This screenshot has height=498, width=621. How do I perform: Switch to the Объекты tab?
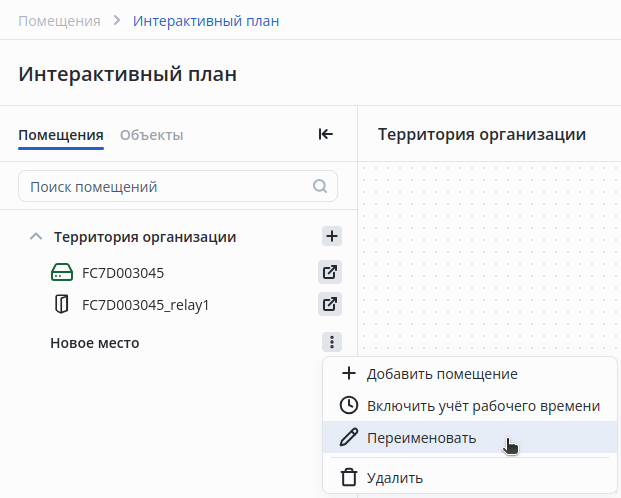click(151, 135)
